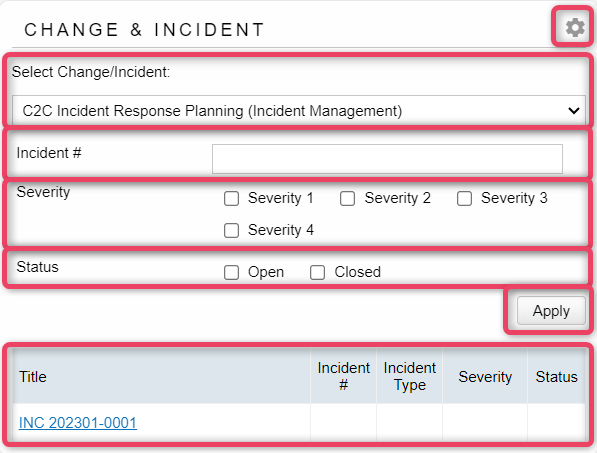Viewport: 597px width, 453px height.
Task: Click the Status column header
Action: 556,376
